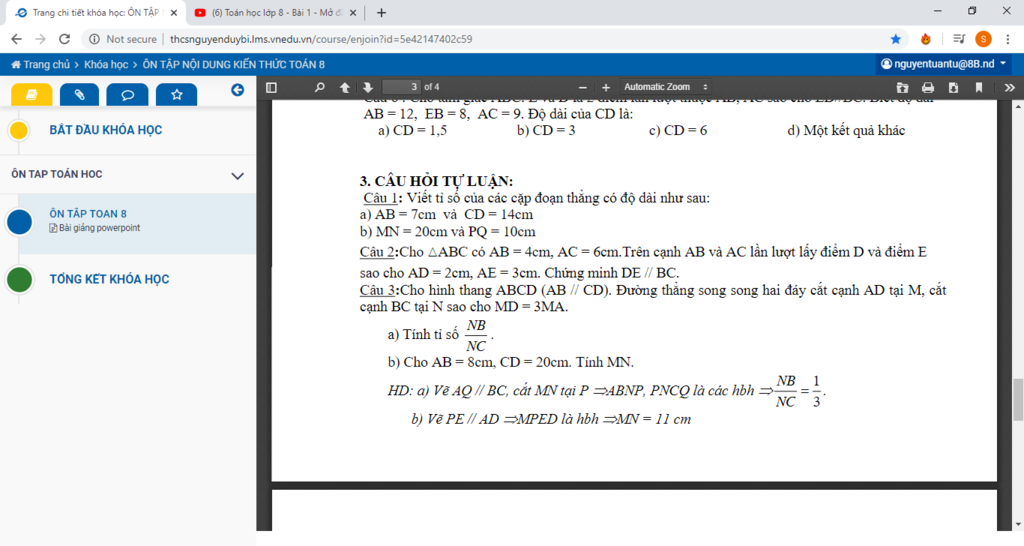1024x546 pixels.
Task: Click the Câu 1 heading text
Action: coord(380,198)
